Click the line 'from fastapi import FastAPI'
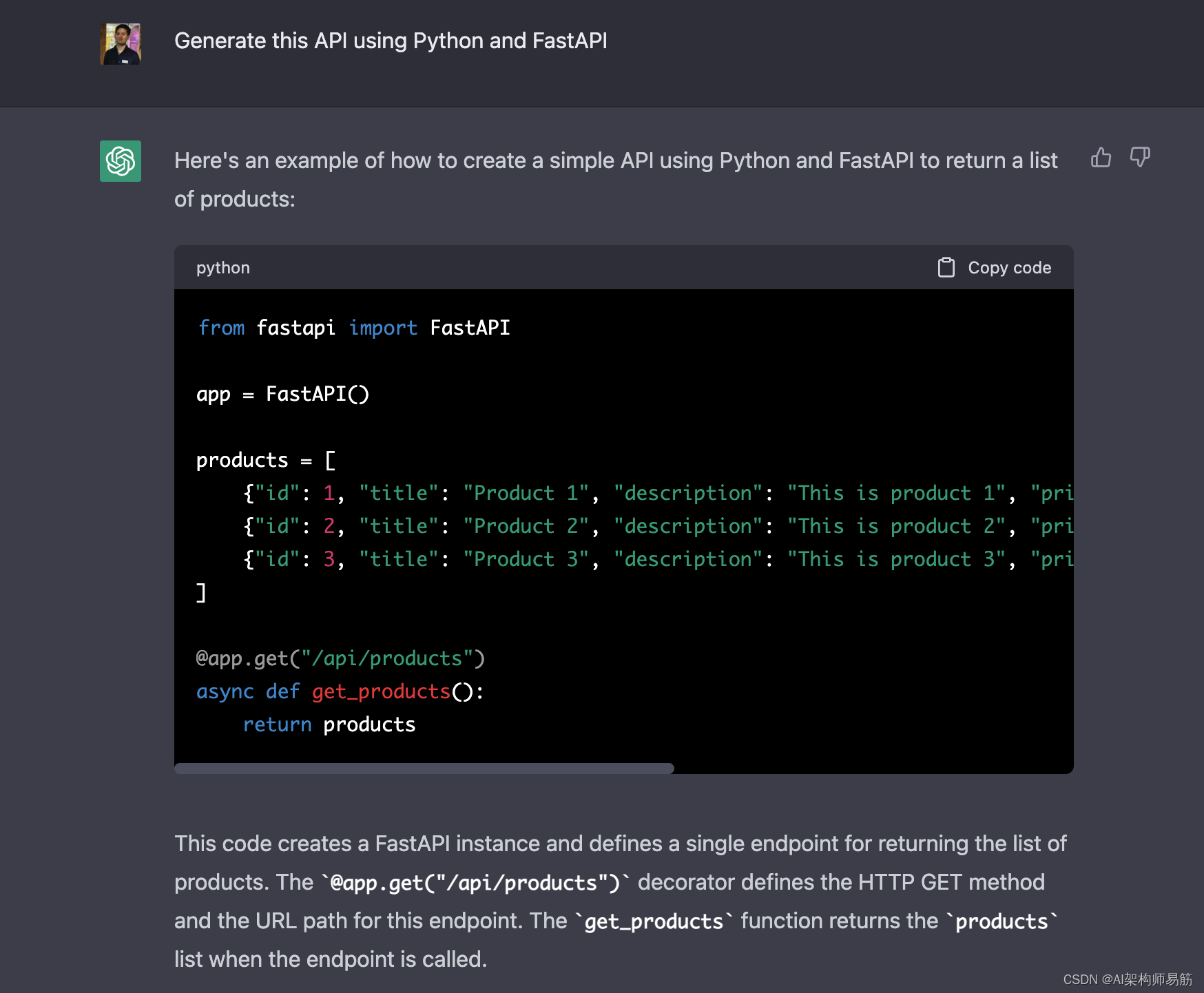The image size is (1204, 993). pos(354,328)
